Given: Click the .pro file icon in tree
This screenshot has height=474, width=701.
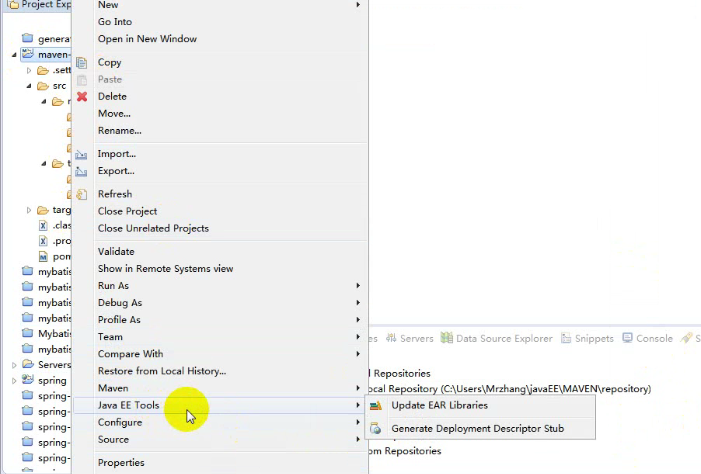Looking at the screenshot, I should [x=43, y=241].
